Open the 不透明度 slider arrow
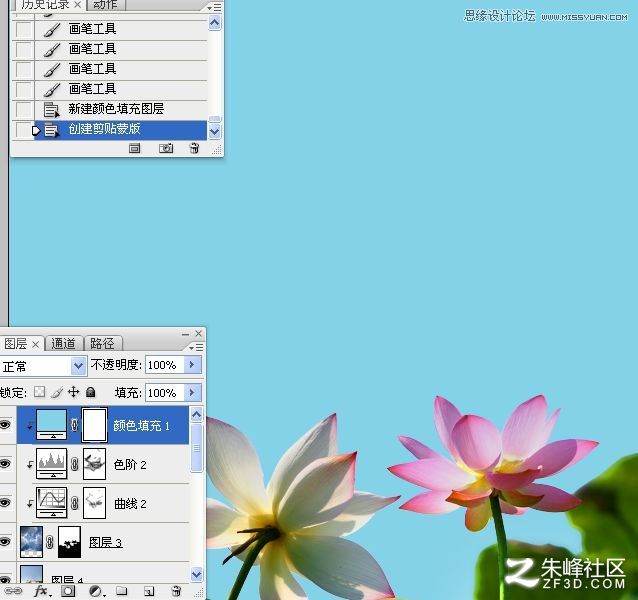Screen dimensions: 638x600 (x=192, y=364)
